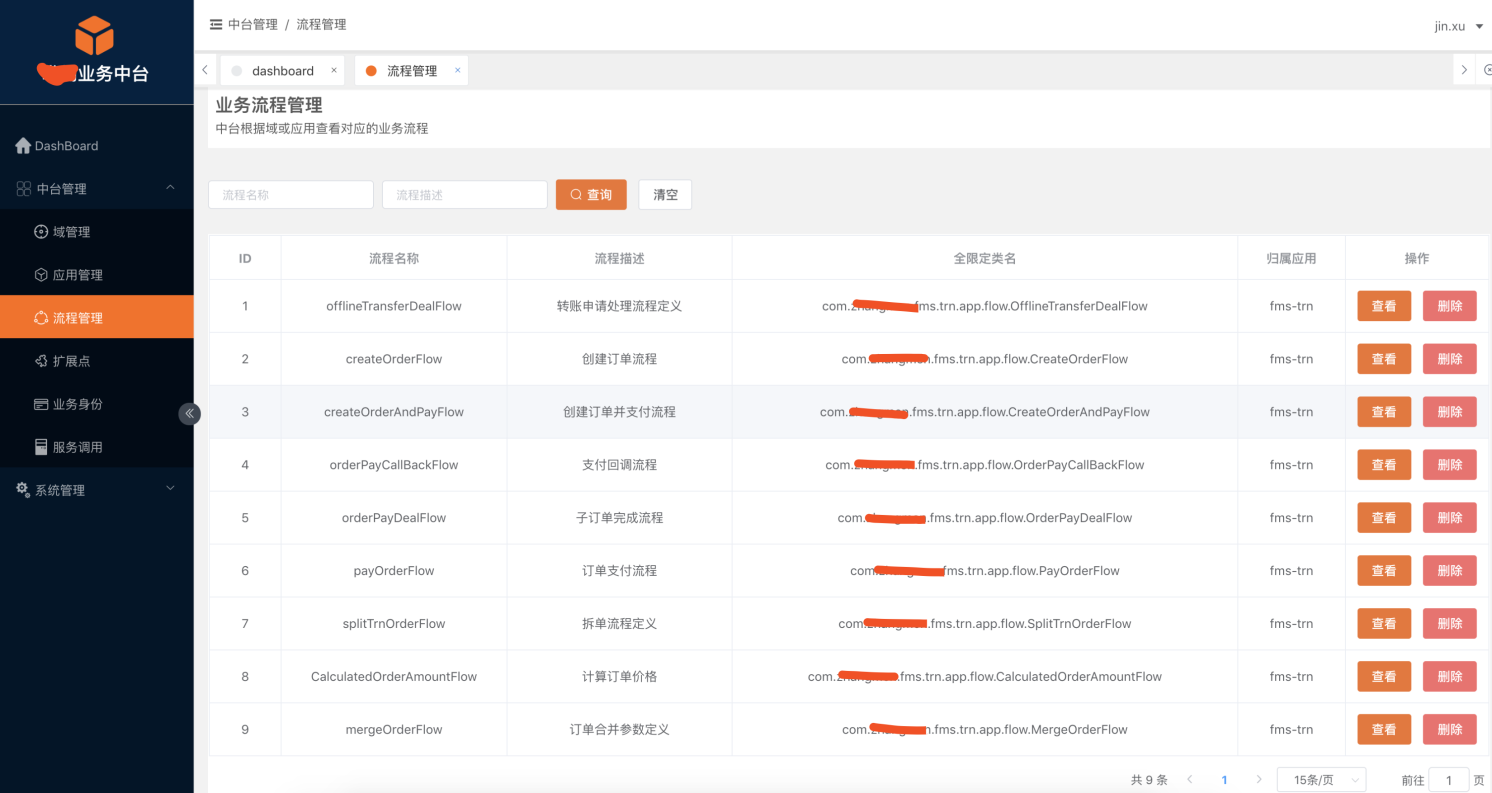1492x793 pixels.
Task: Go to previous page arrow in pagination
Action: click(x=1190, y=780)
